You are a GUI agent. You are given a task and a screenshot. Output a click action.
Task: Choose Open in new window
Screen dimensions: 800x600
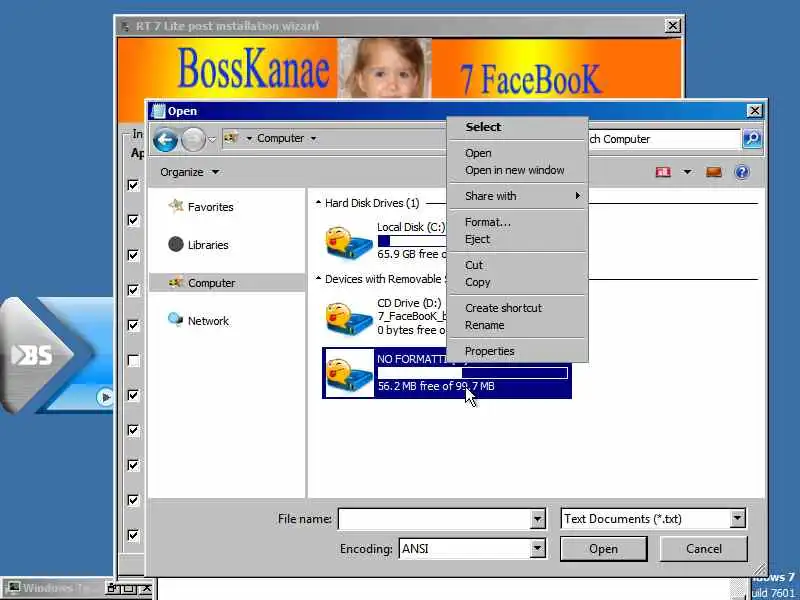point(517,170)
